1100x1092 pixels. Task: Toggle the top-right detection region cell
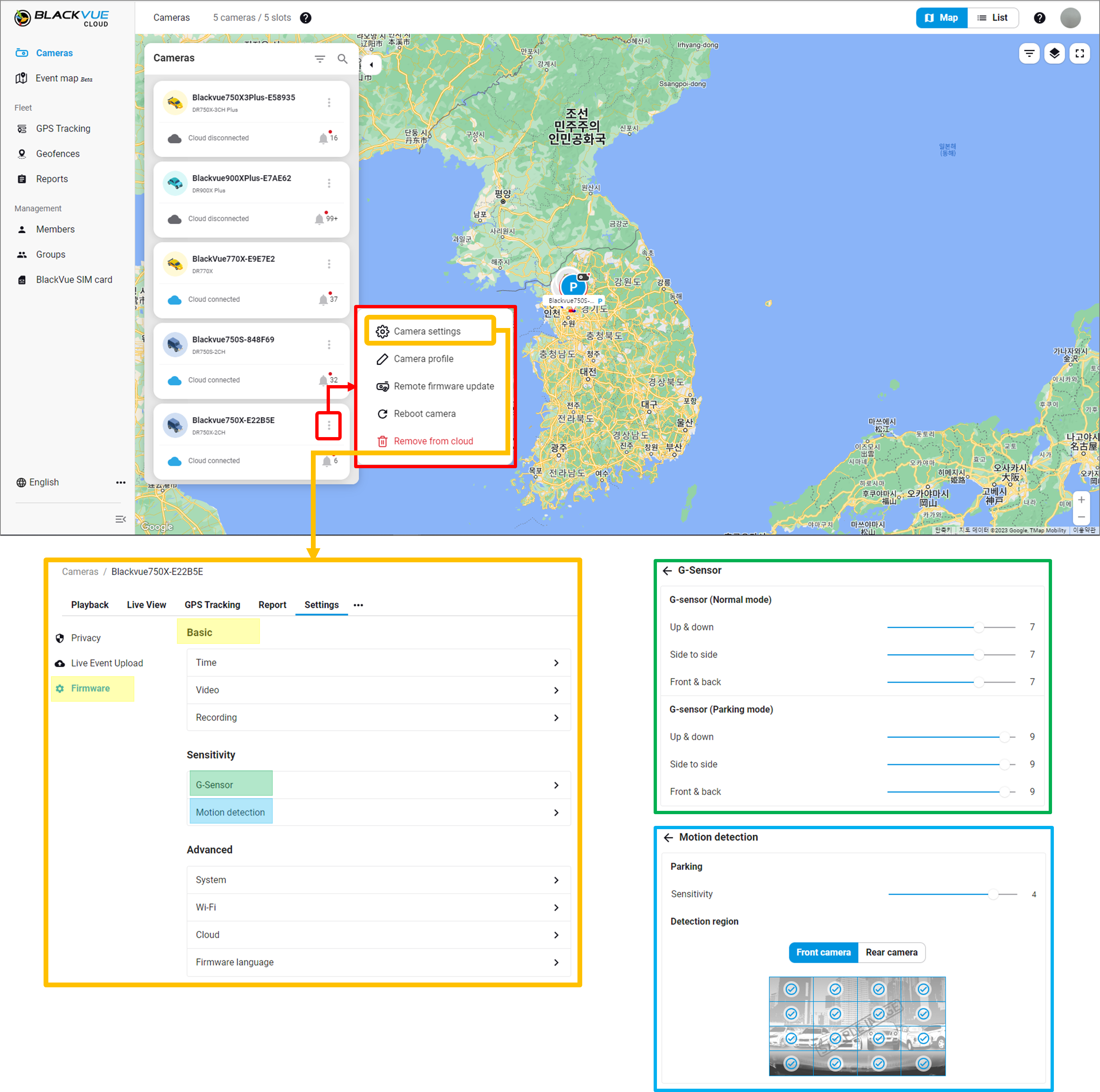[x=923, y=989]
